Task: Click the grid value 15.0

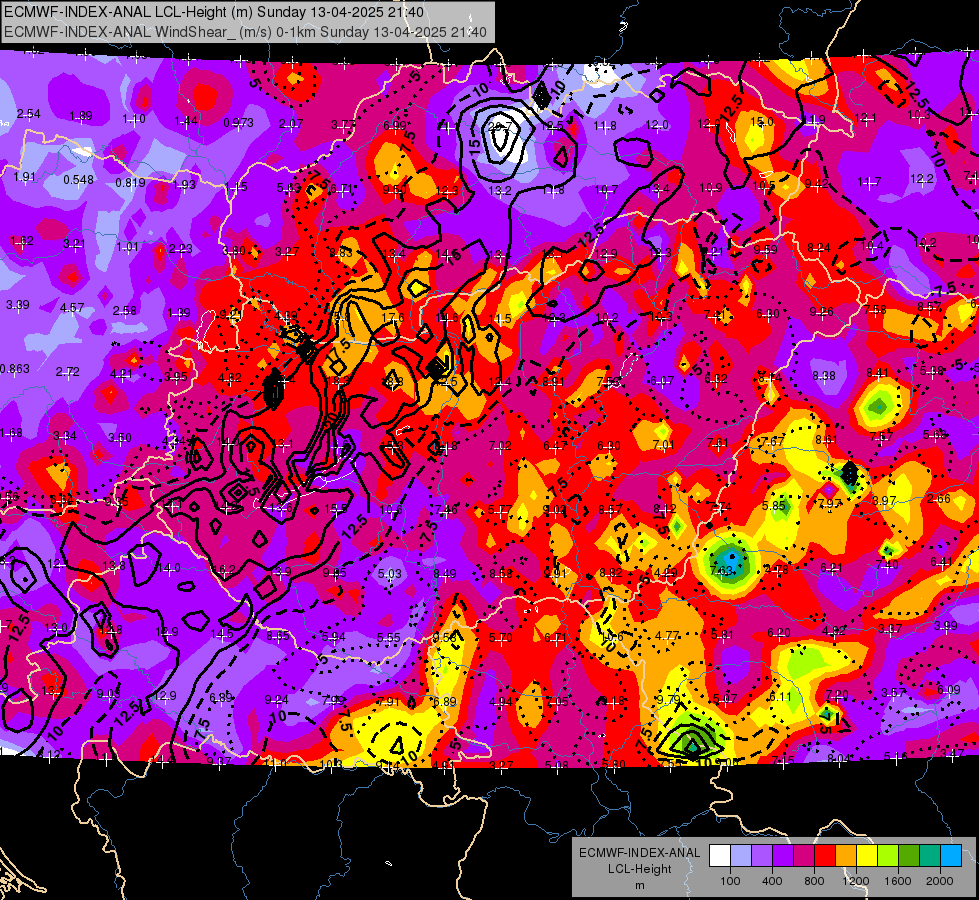Action: (x=762, y=121)
